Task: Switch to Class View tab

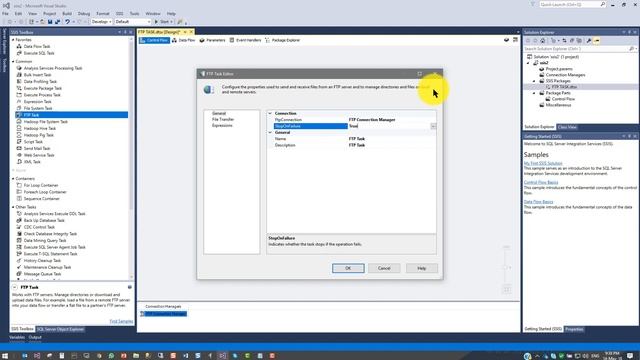Action: [x=567, y=127]
